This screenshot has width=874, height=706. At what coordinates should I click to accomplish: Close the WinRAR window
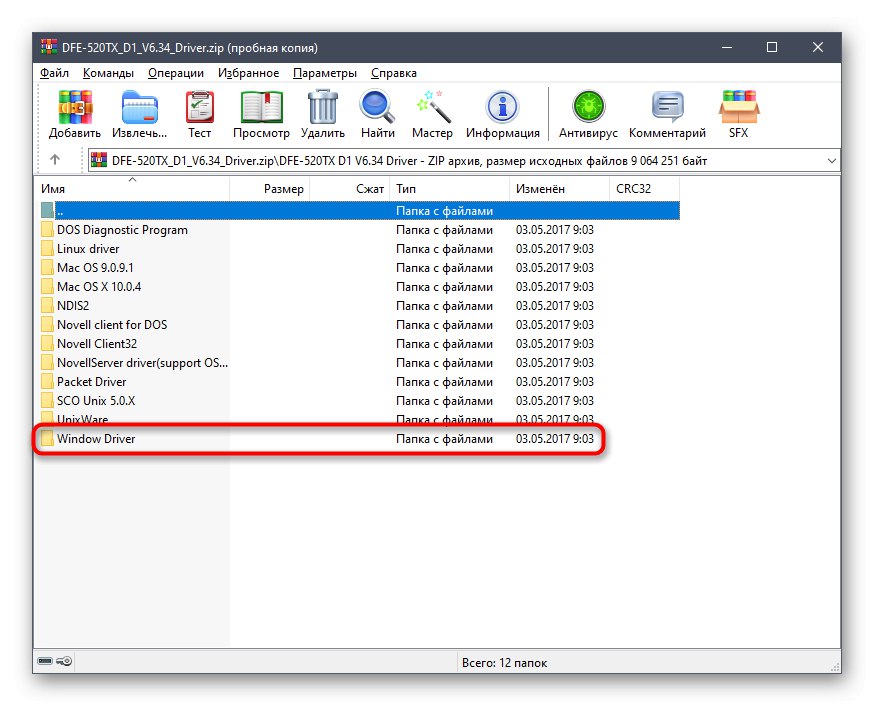coord(818,47)
